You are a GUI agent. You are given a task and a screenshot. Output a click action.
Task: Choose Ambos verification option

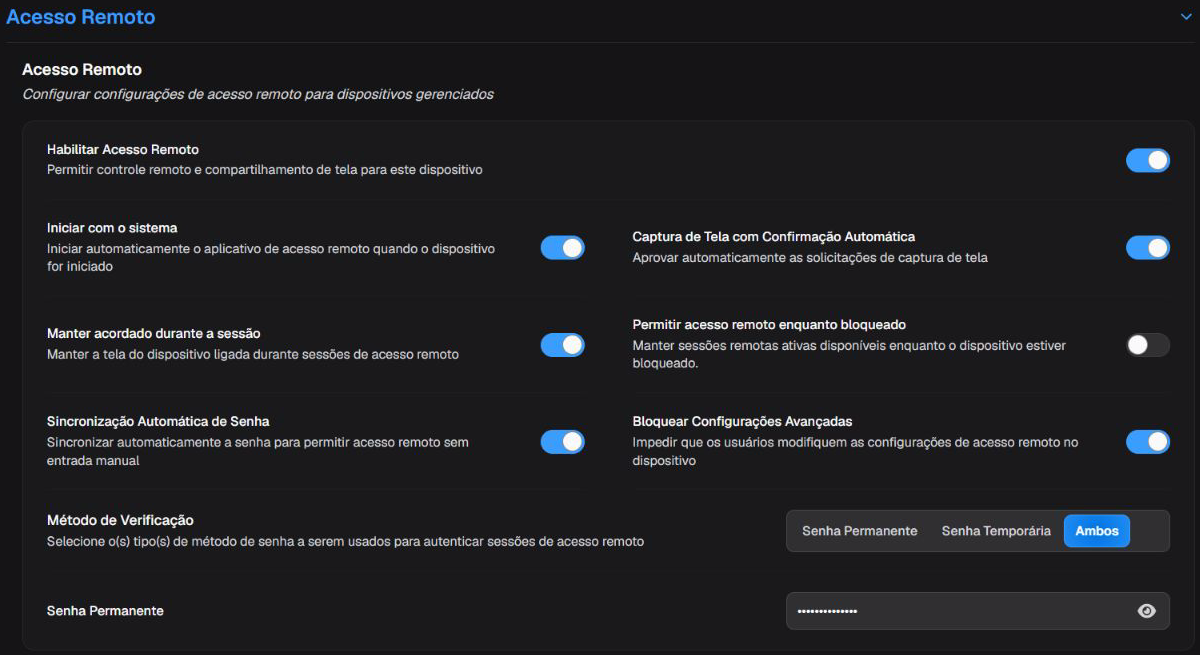click(x=1097, y=531)
